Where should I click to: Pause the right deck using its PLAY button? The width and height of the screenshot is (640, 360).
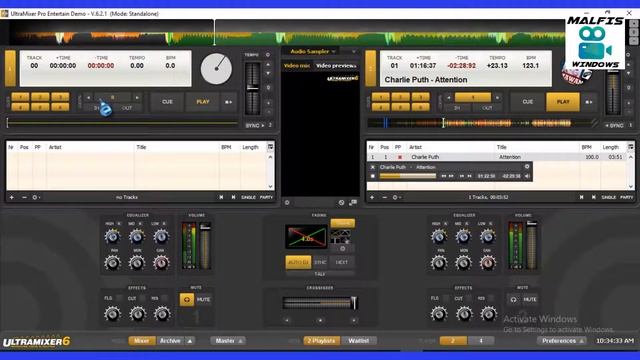tap(563, 102)
